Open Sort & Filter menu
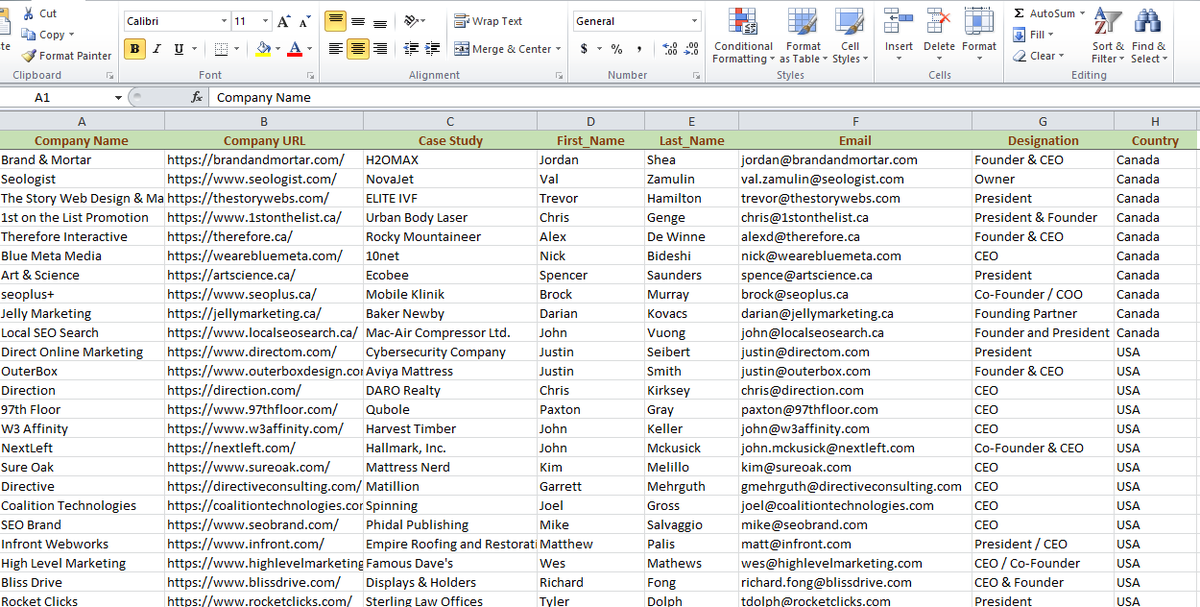The width and height of the screenshot is (1200, 607). (1107, 35)
